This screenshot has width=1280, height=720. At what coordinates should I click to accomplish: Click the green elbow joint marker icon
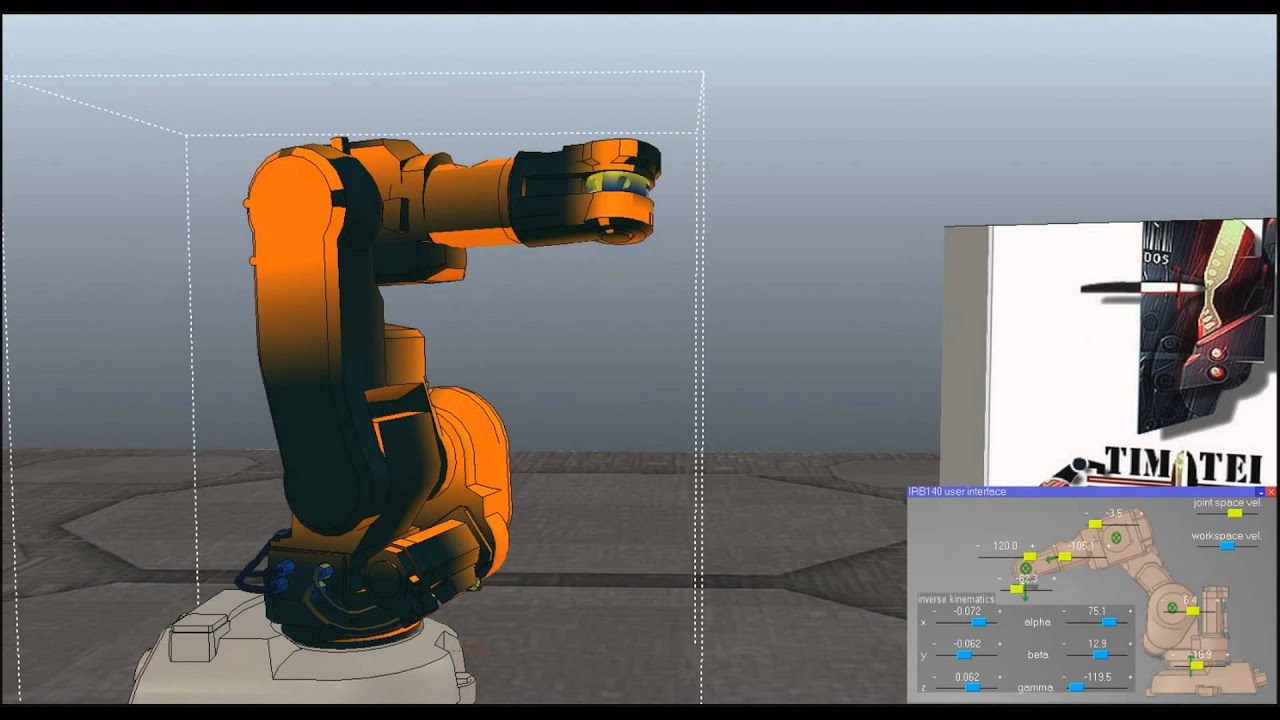1116,538
